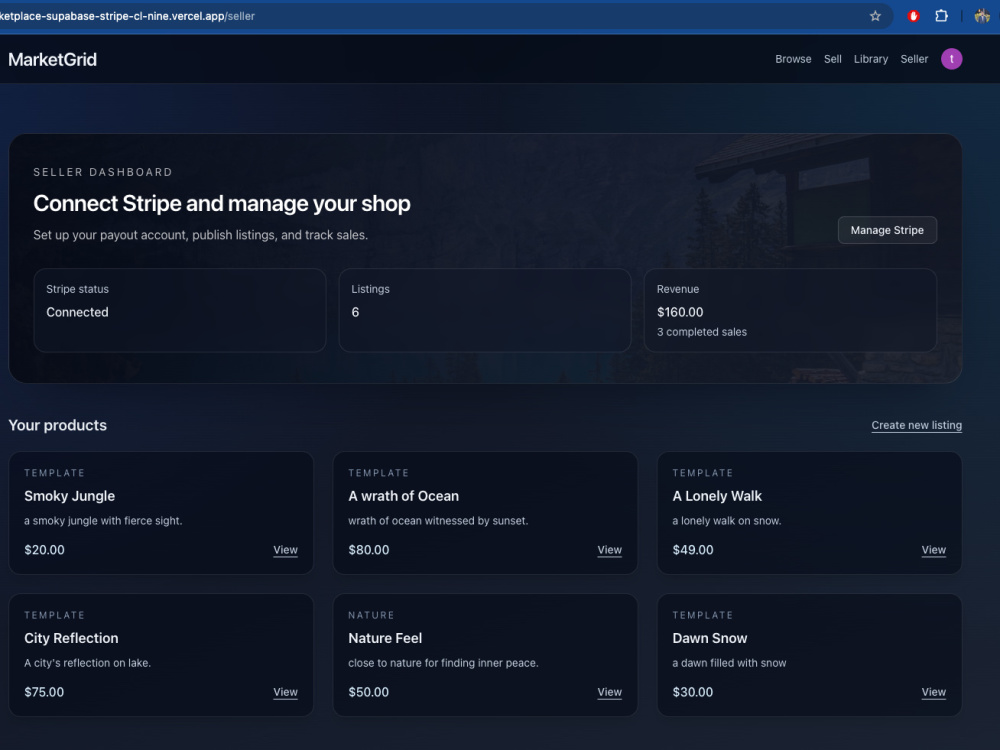Click the $20.00 price

click(44, 550)
